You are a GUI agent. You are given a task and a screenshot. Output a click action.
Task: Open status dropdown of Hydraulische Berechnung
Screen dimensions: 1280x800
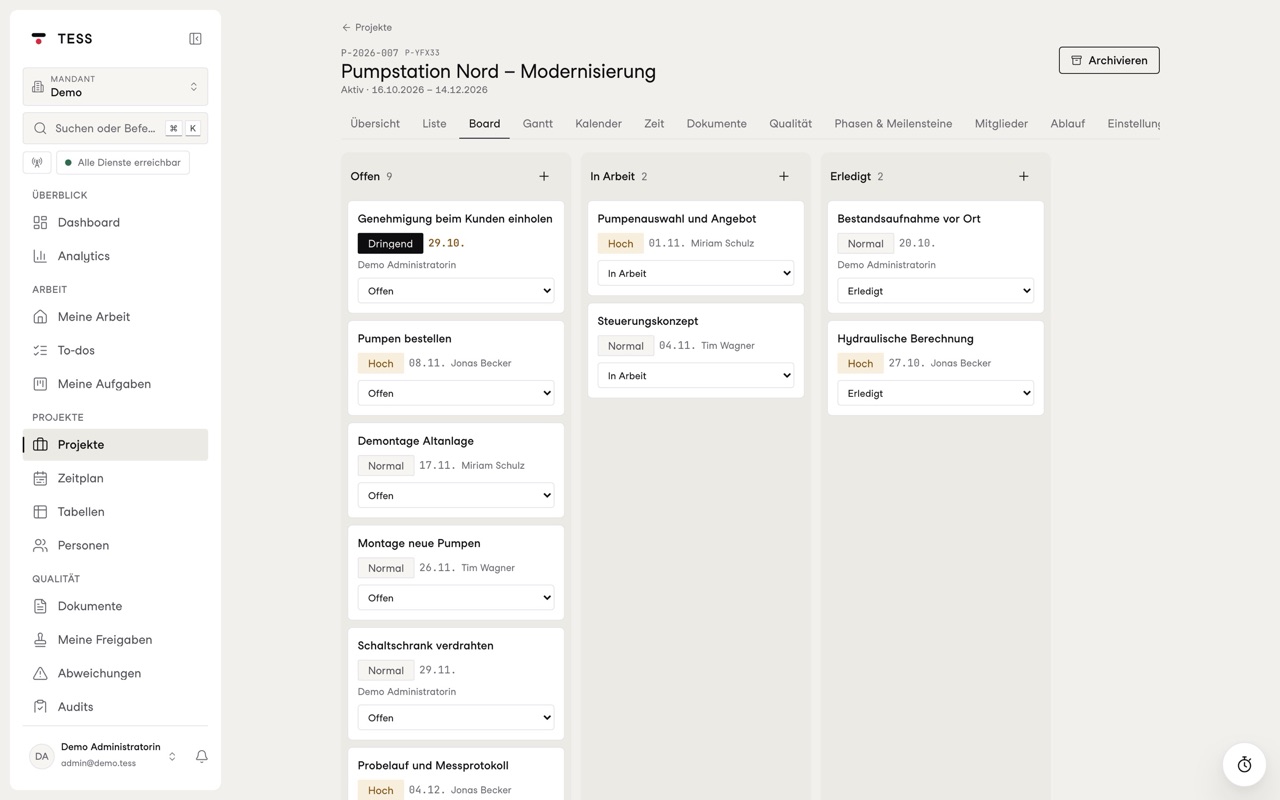pyautogui.click(x=936, y=393)
